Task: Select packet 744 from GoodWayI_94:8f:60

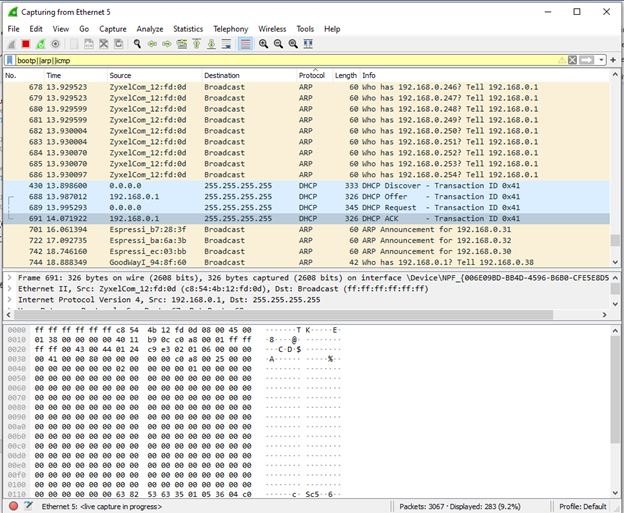Action: (x=306, y=262)
